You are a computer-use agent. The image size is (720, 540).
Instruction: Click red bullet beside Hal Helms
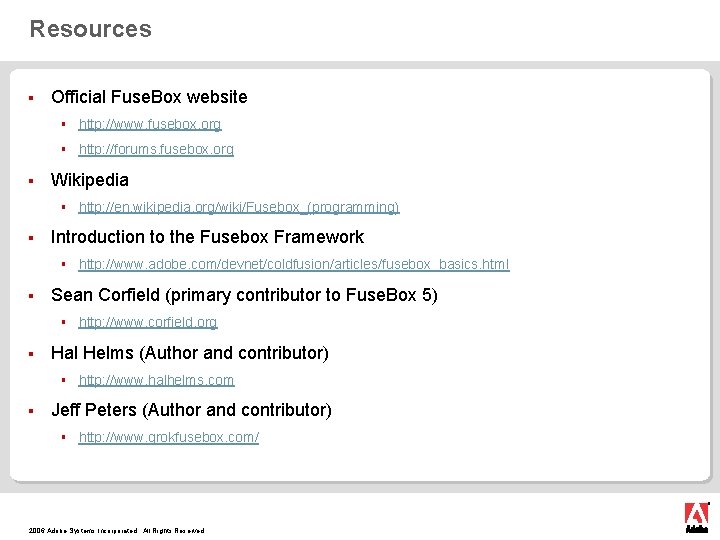pyautogui.click(x=31, y=354)
